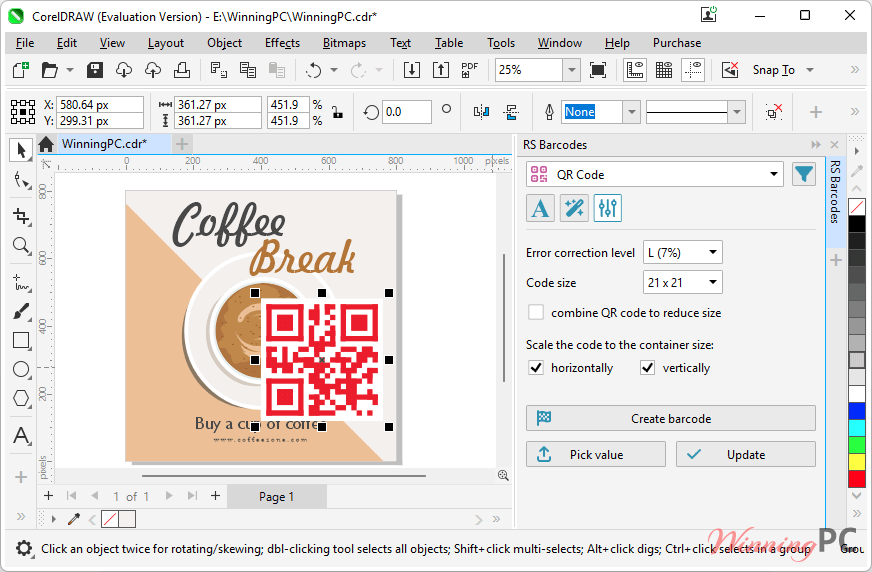Click the blue funnel filter button
872x572 pixels.
pyautogui.click(x=804, y=175)
